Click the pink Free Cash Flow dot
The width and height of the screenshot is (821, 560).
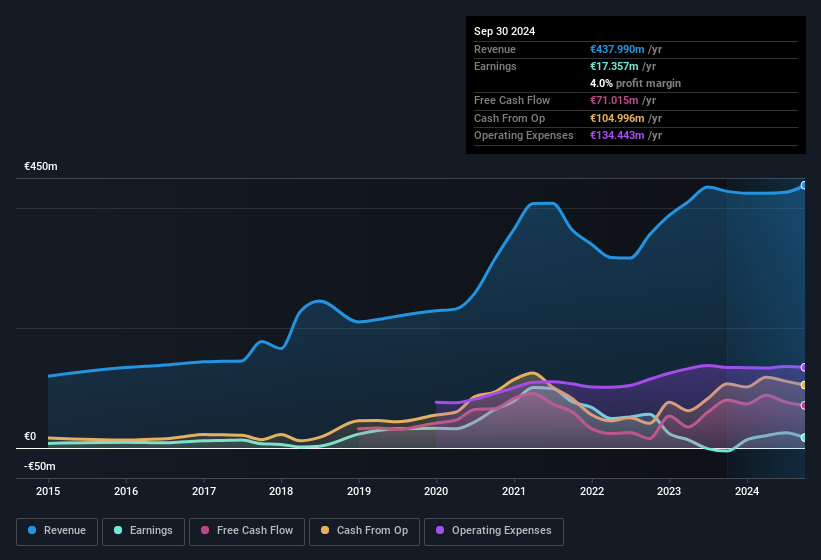(x=205, y=531)
